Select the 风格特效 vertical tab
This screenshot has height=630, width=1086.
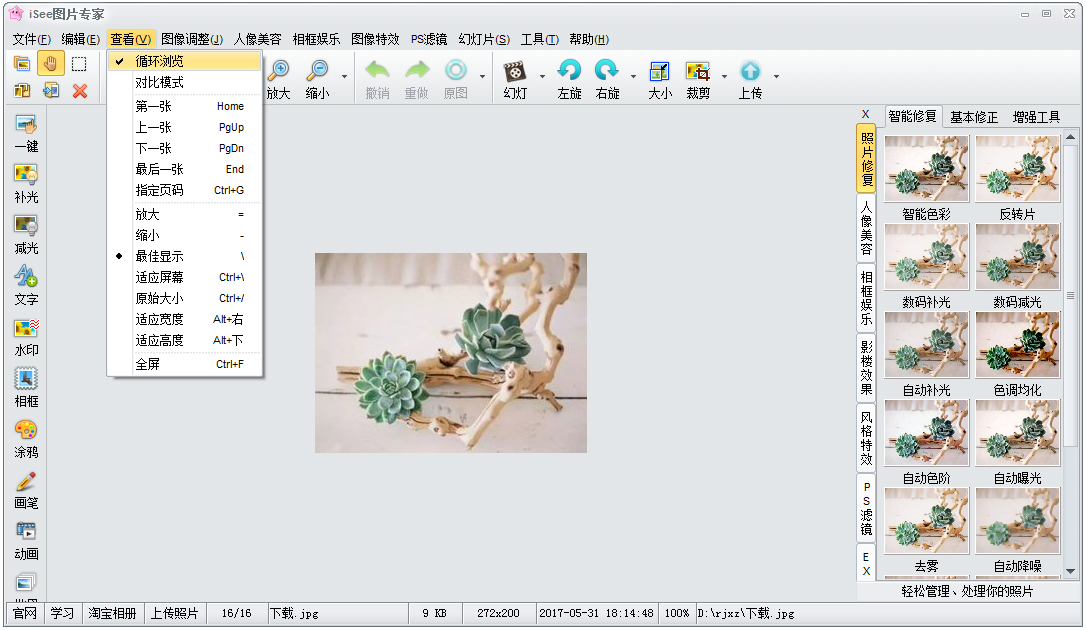866,438
